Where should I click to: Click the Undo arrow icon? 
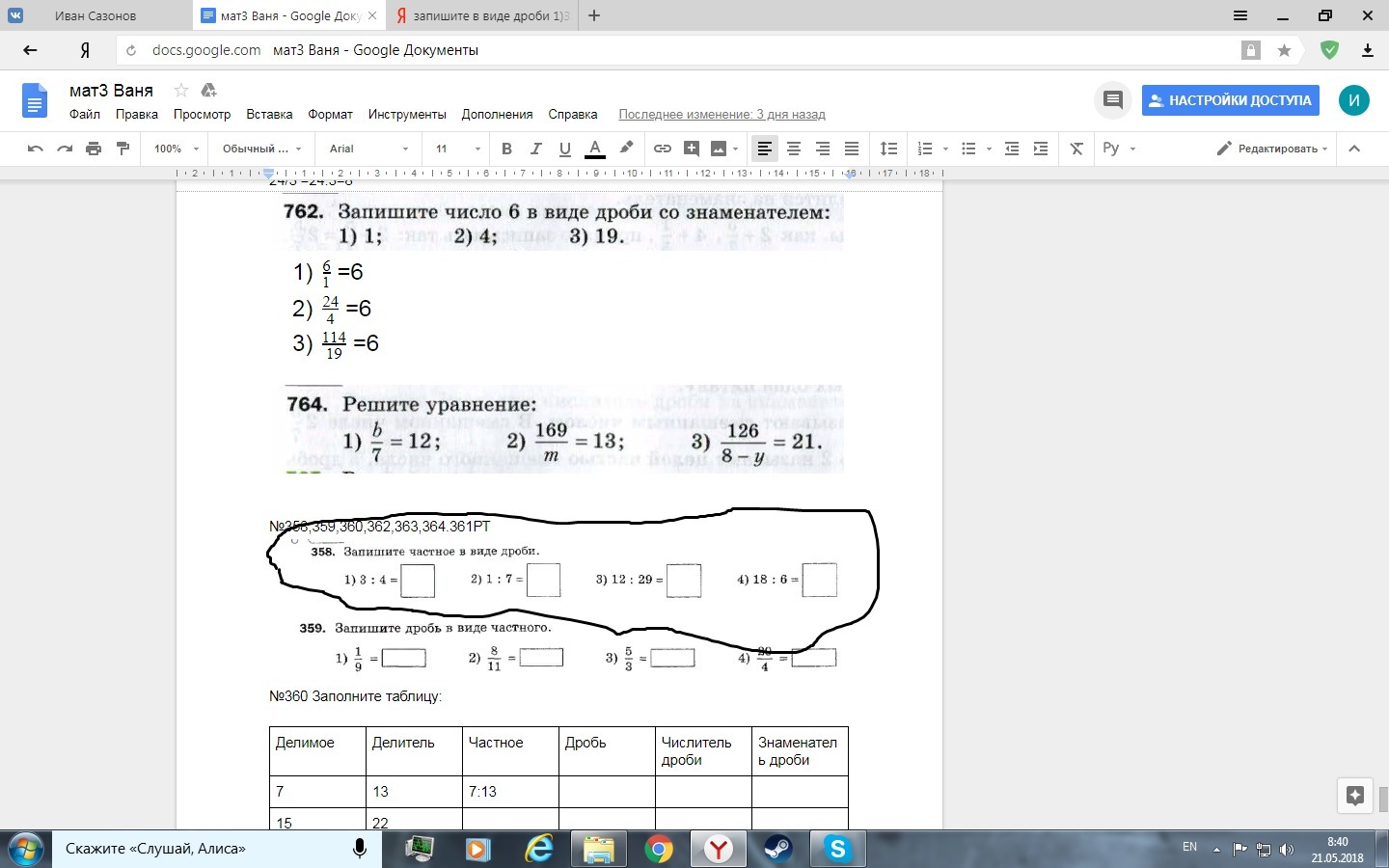click(36, 149)
